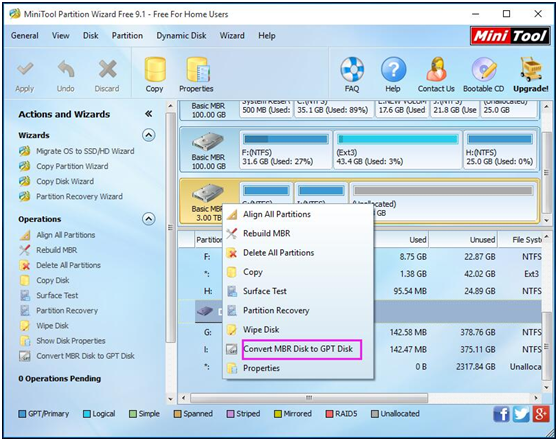This screenshot has width=558, height=441.
Task: Click the Bootable CD icon
Action: 484,69
